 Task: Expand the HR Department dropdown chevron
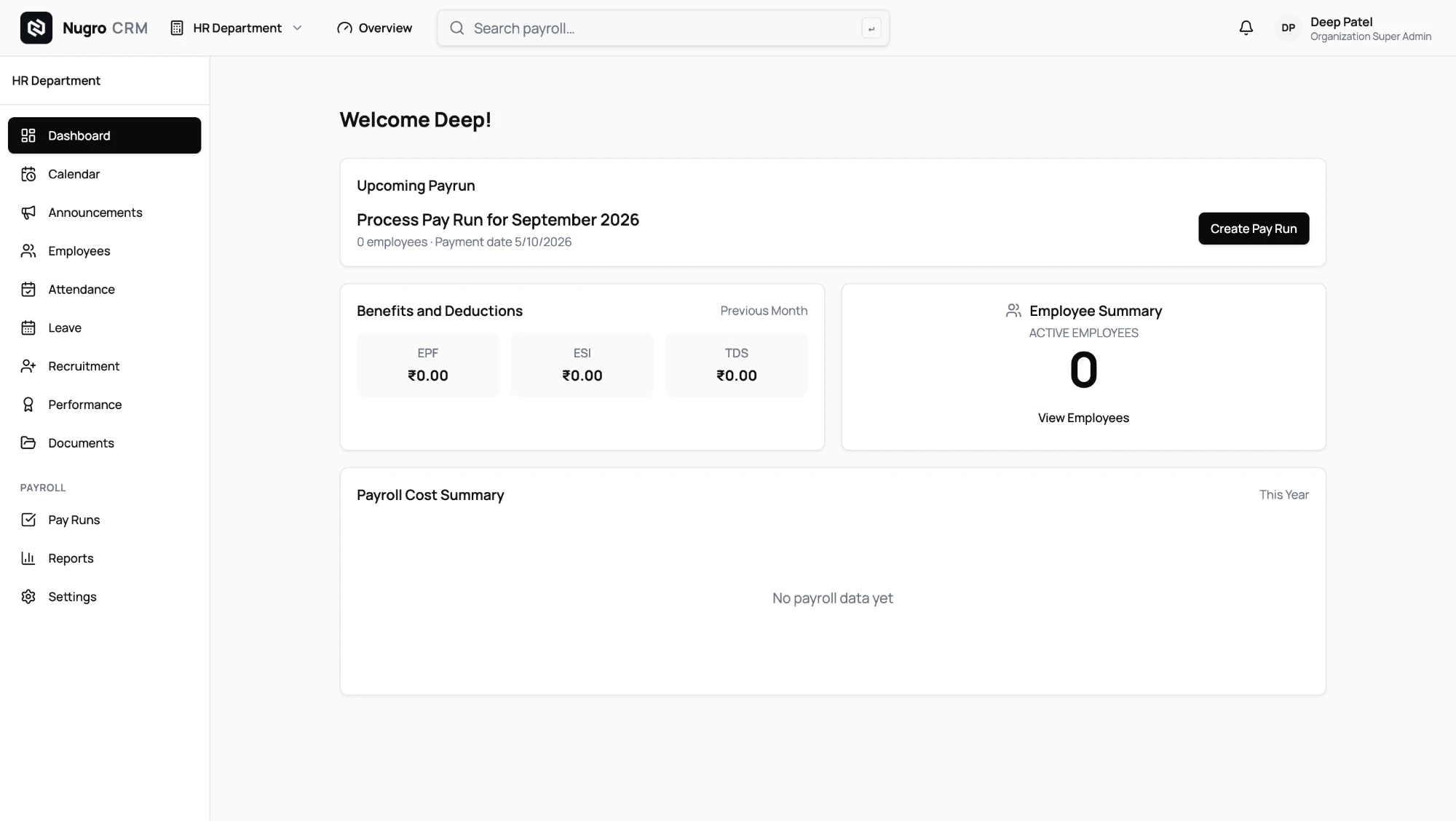pos(297,28)
